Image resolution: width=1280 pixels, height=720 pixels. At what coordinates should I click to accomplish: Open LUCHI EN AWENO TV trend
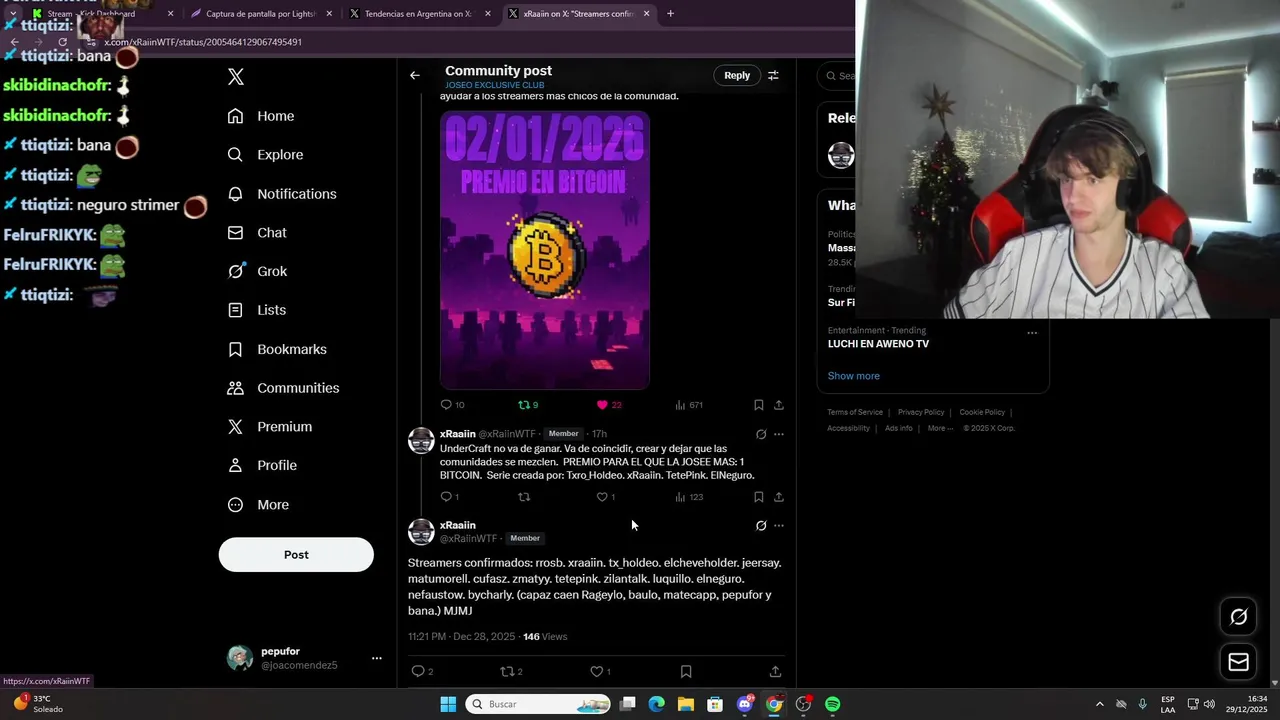[x=878, y=344]
